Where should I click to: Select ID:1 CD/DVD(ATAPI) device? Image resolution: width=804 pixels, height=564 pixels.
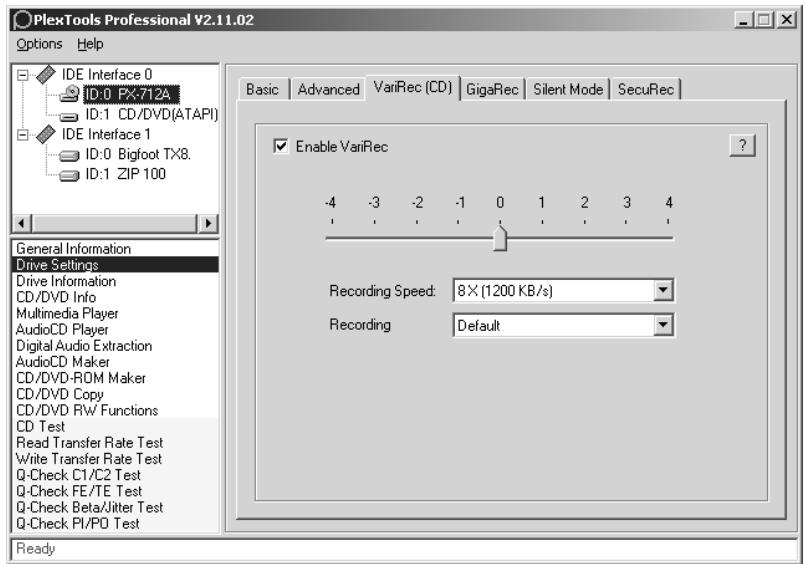tap(151, 114)
